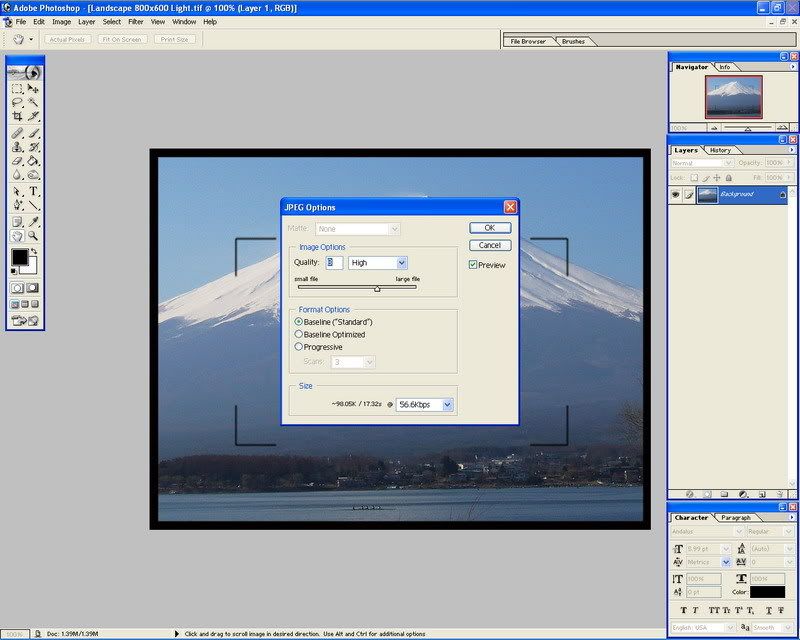Pick the Magic Wand tool
The height and width of the screenshot is (640, 800).
[x=33, y=102]
